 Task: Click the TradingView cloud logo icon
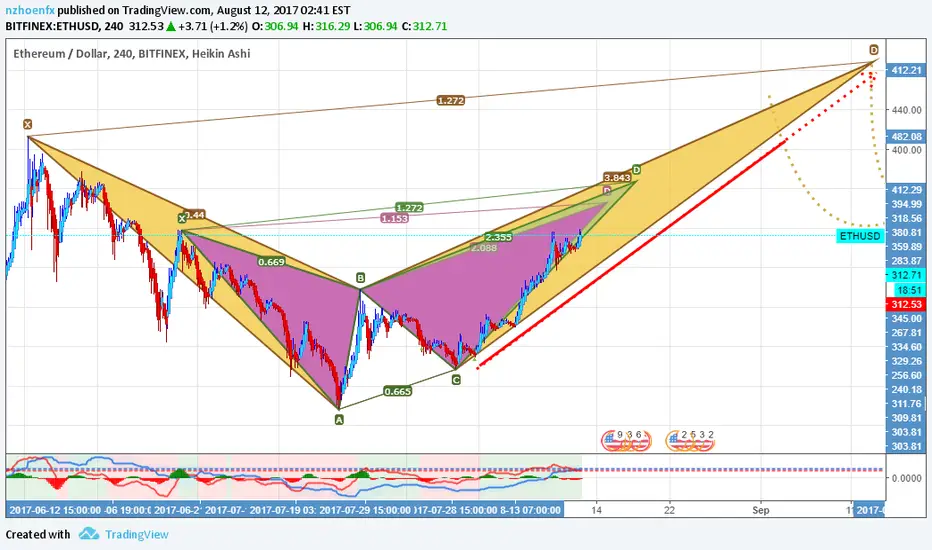[x=89, y=533]
